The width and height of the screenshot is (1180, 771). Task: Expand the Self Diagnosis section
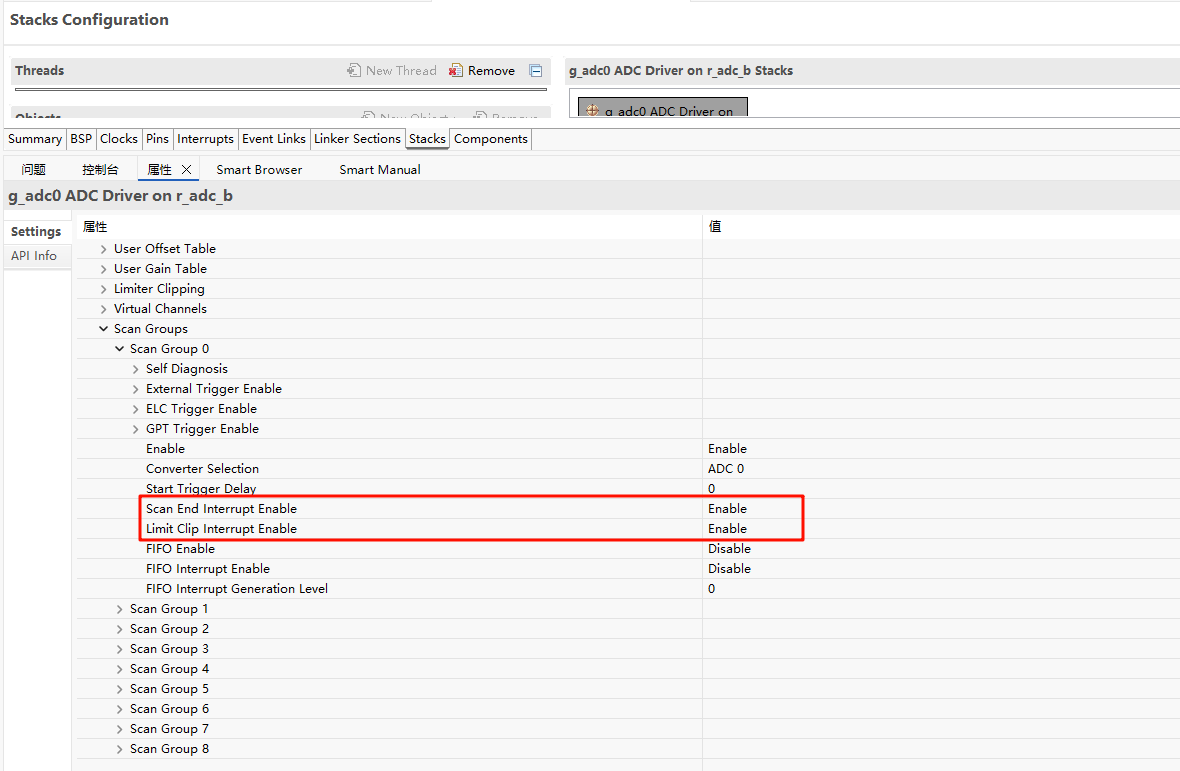136,369
